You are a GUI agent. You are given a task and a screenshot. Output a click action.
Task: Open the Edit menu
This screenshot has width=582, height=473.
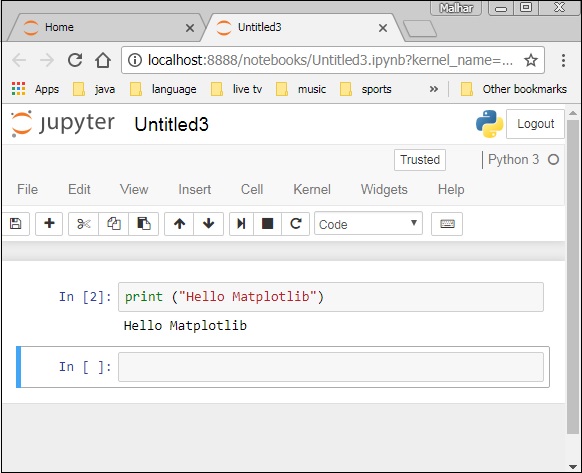tap(79, 189)
